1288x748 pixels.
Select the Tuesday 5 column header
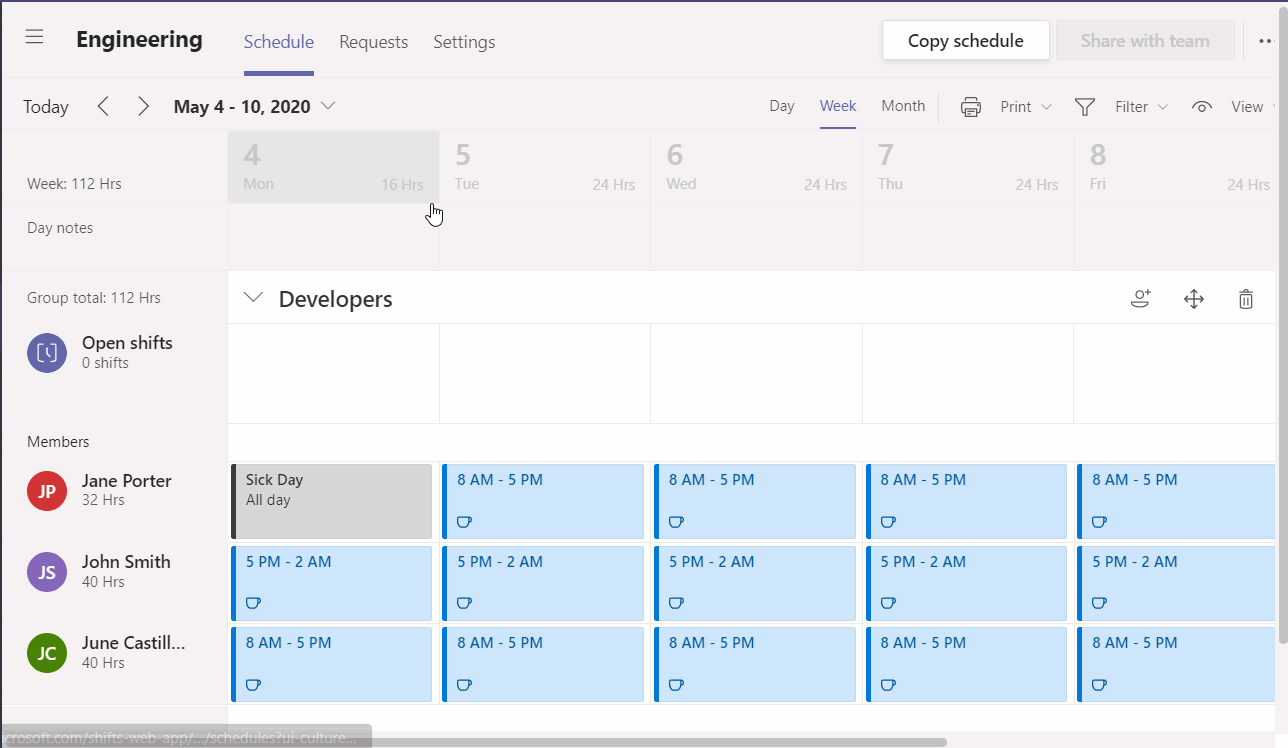(545, 167)
